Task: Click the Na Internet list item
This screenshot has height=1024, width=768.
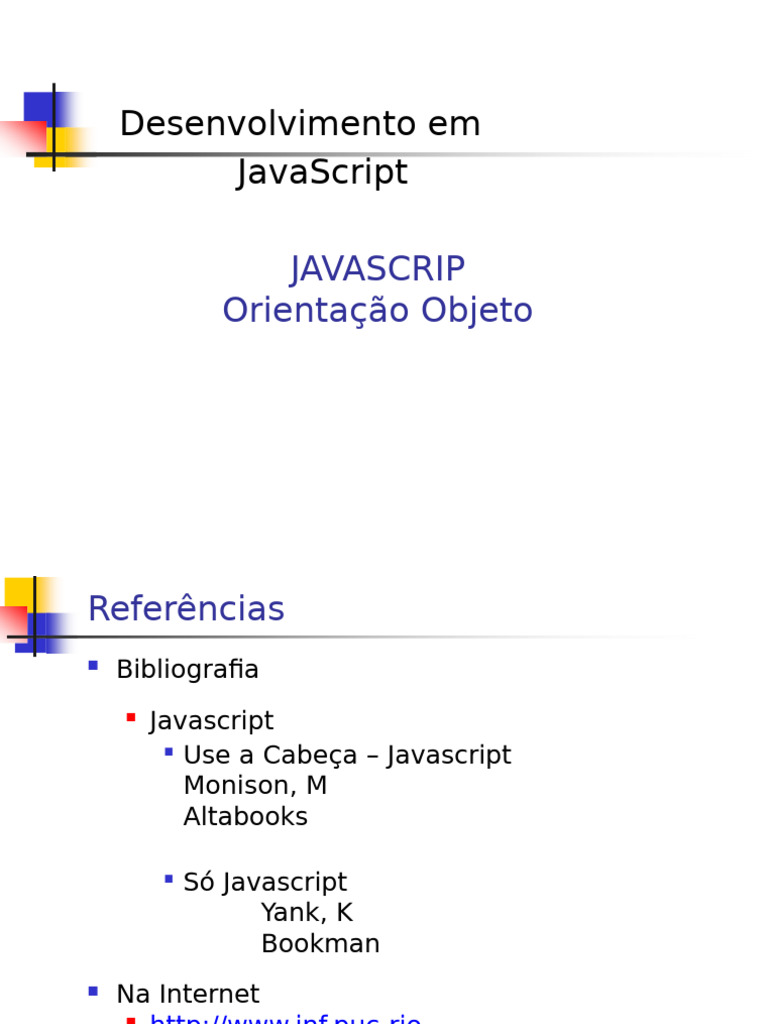Action: point(187,994)
